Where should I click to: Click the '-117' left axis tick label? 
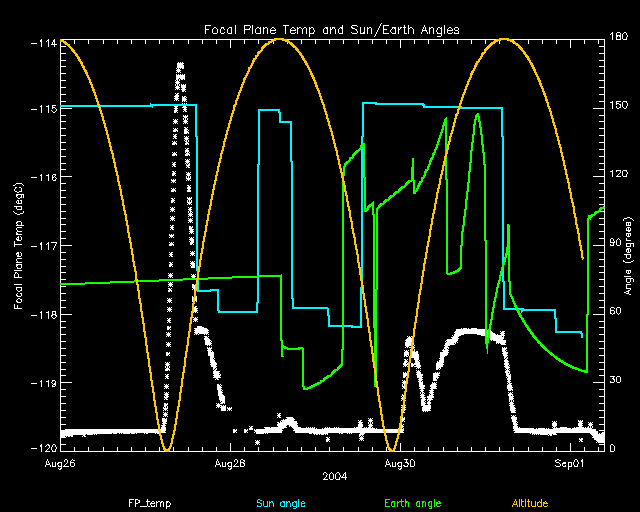point(44,245)
